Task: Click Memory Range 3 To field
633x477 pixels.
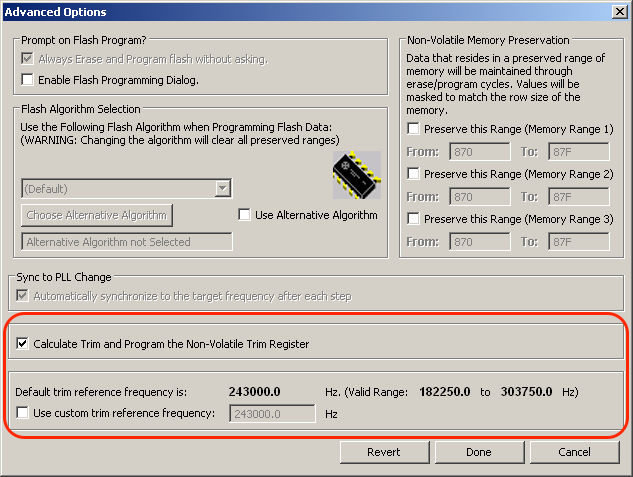Action: [579, 242]
